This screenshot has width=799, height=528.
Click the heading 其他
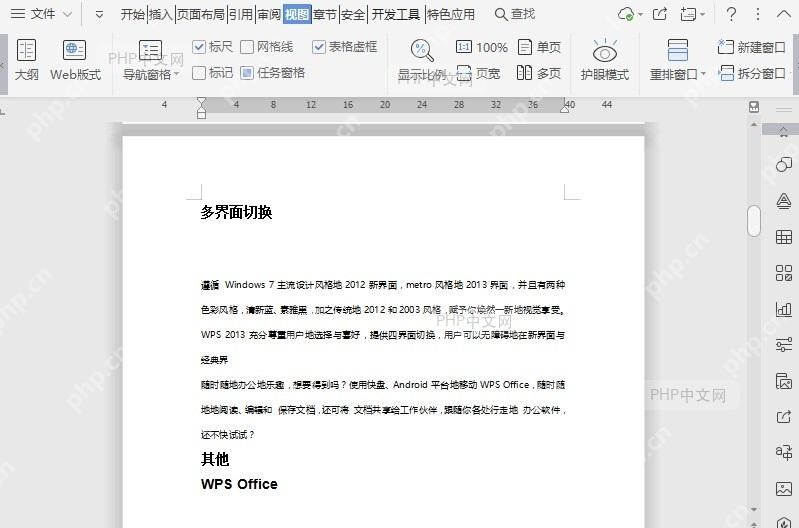[215, 459]
